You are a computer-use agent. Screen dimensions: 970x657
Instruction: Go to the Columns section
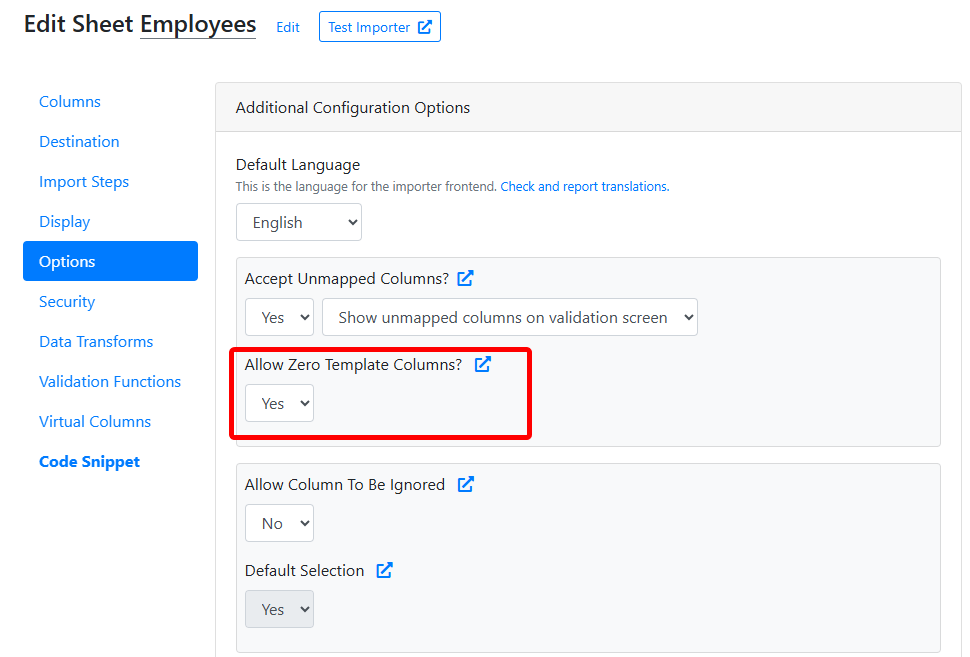[x=70, y=101]
